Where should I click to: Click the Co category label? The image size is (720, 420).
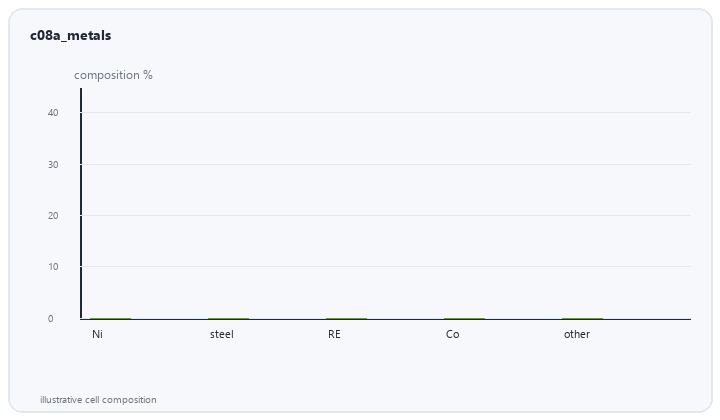pos(453,334)
